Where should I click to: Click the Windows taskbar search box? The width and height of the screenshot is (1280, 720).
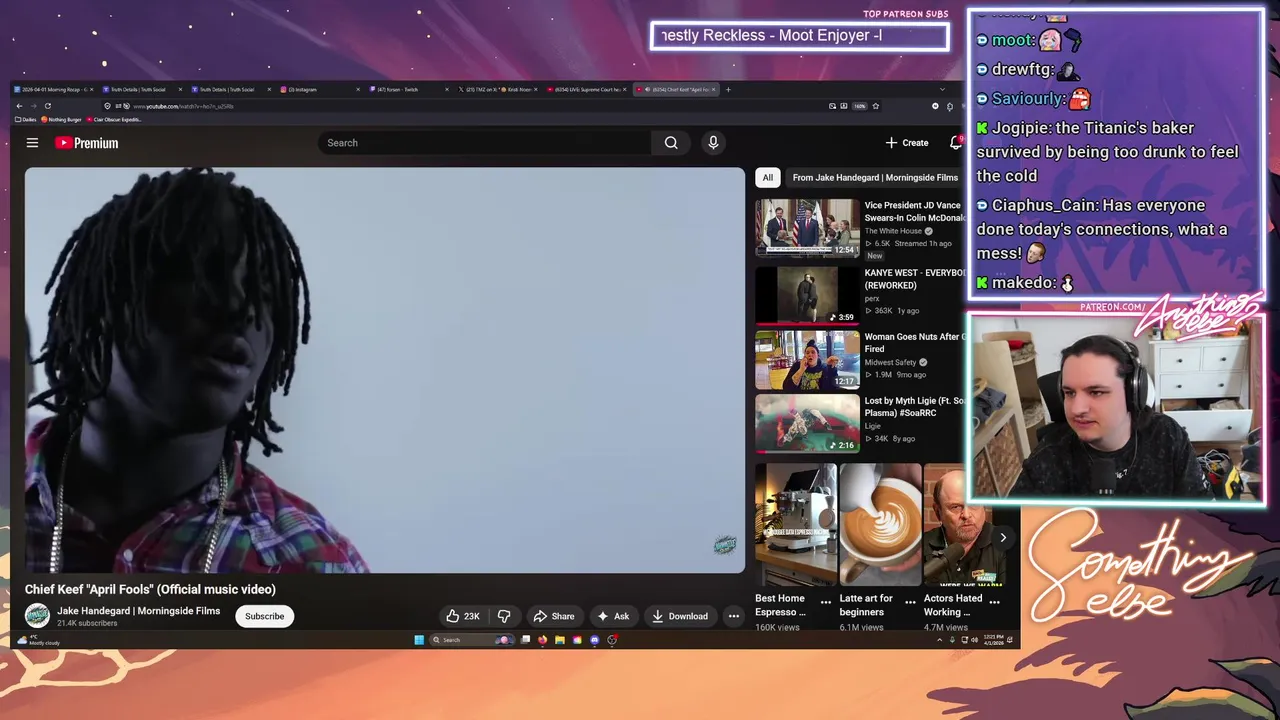(472, 640)
